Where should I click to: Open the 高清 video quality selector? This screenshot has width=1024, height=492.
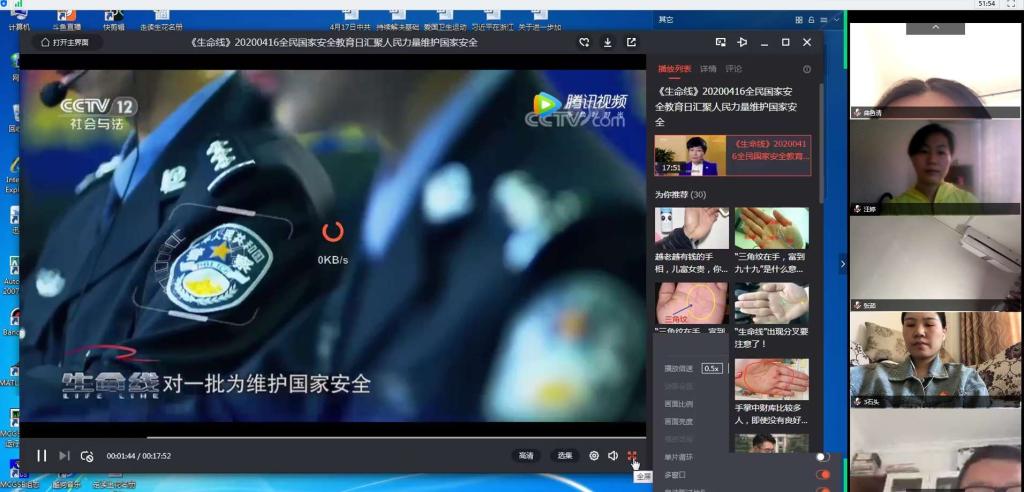pyautogui.click(x=525, y=456)
